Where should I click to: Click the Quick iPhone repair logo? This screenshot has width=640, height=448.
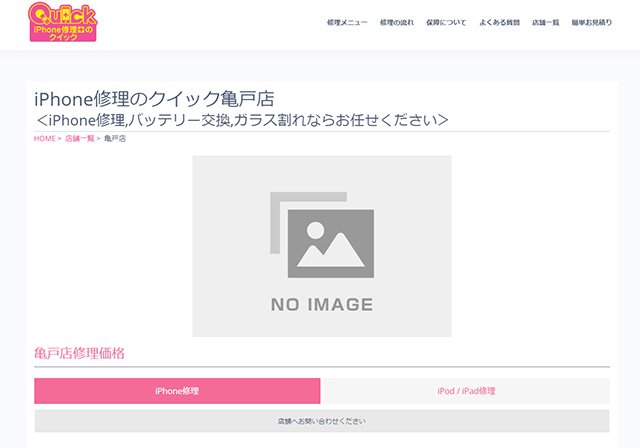(x=63, y=22)
